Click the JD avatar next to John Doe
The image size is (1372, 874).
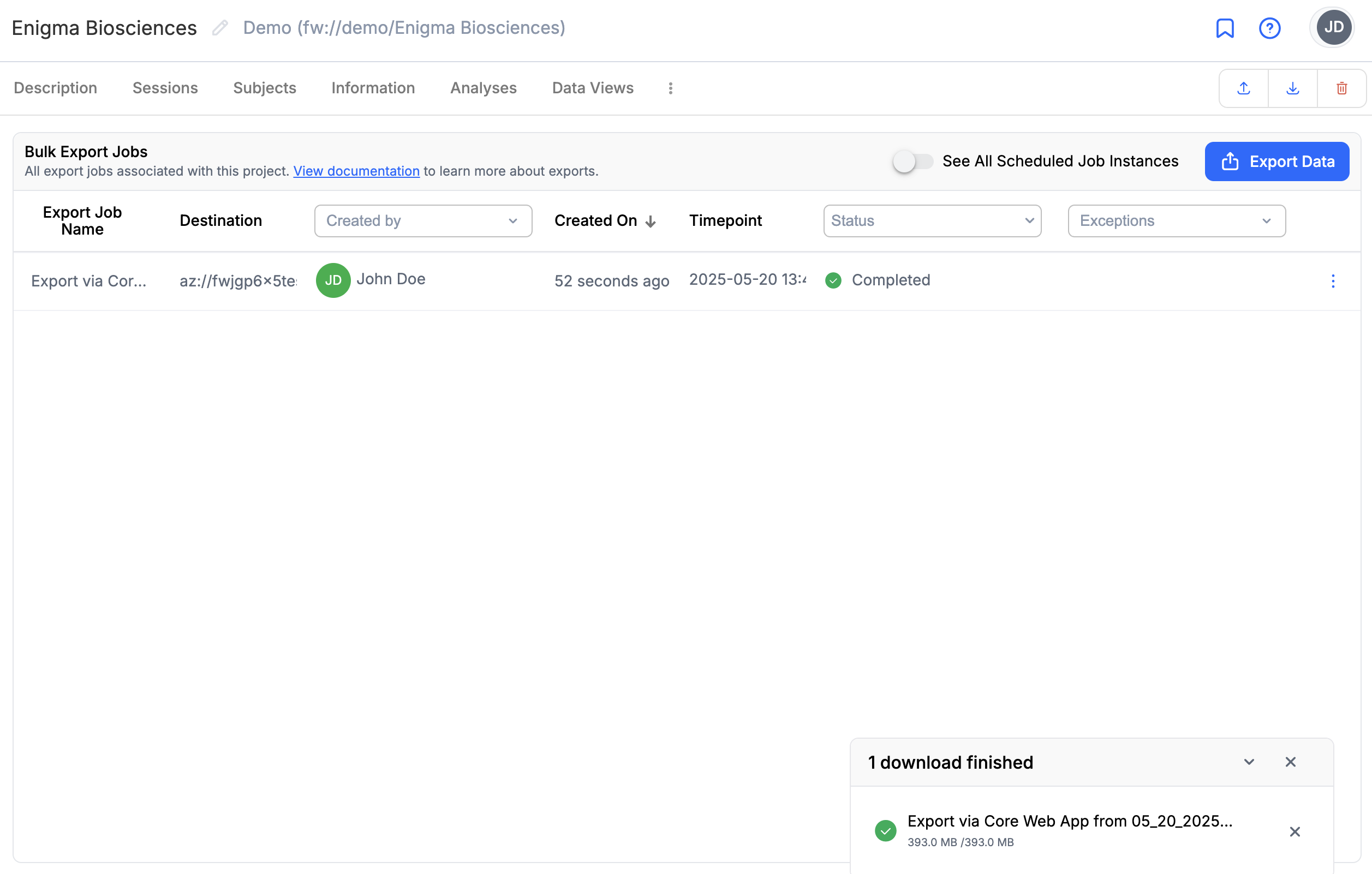(333, 280)
